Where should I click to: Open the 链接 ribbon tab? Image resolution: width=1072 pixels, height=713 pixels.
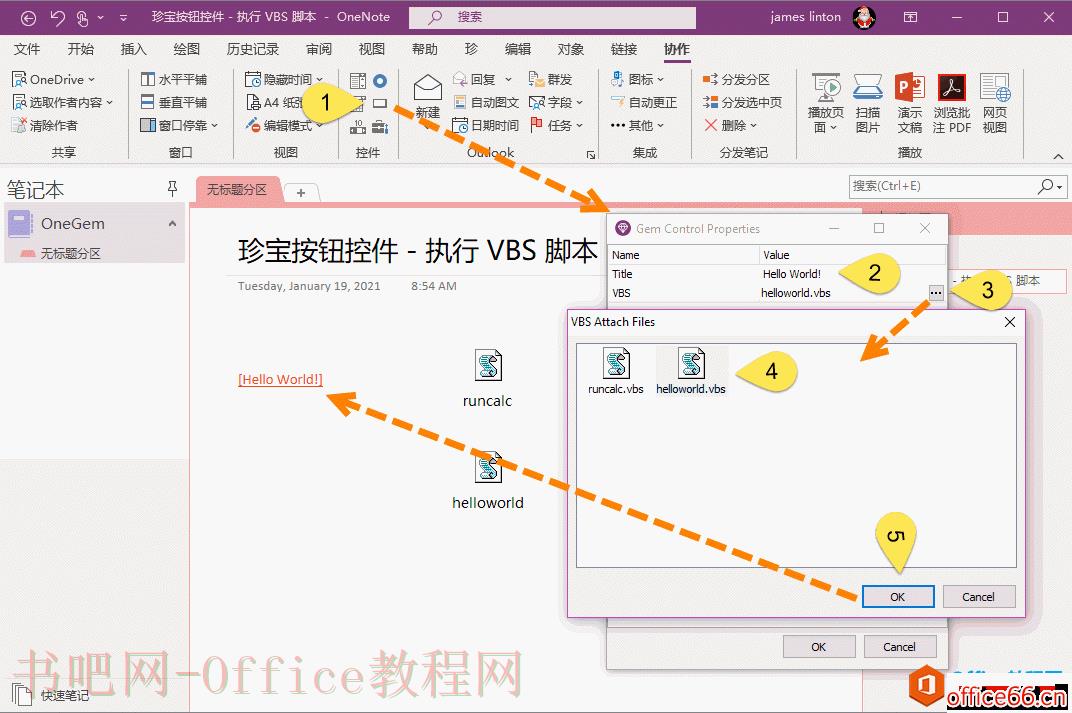coord(624,49)
